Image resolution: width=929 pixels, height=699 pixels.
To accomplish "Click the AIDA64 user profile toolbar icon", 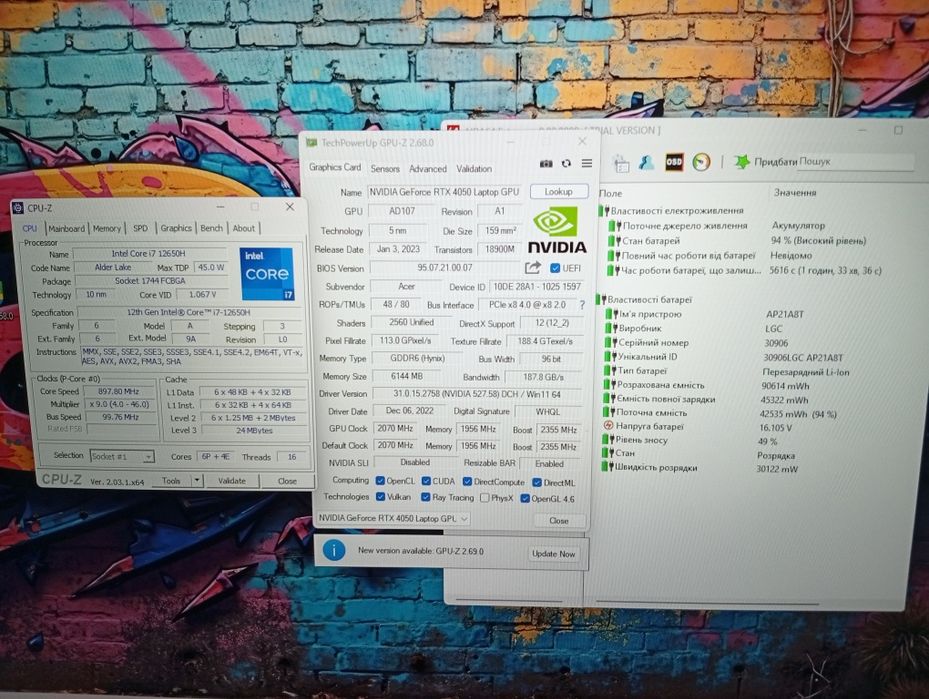I will (x=646, y=162).
